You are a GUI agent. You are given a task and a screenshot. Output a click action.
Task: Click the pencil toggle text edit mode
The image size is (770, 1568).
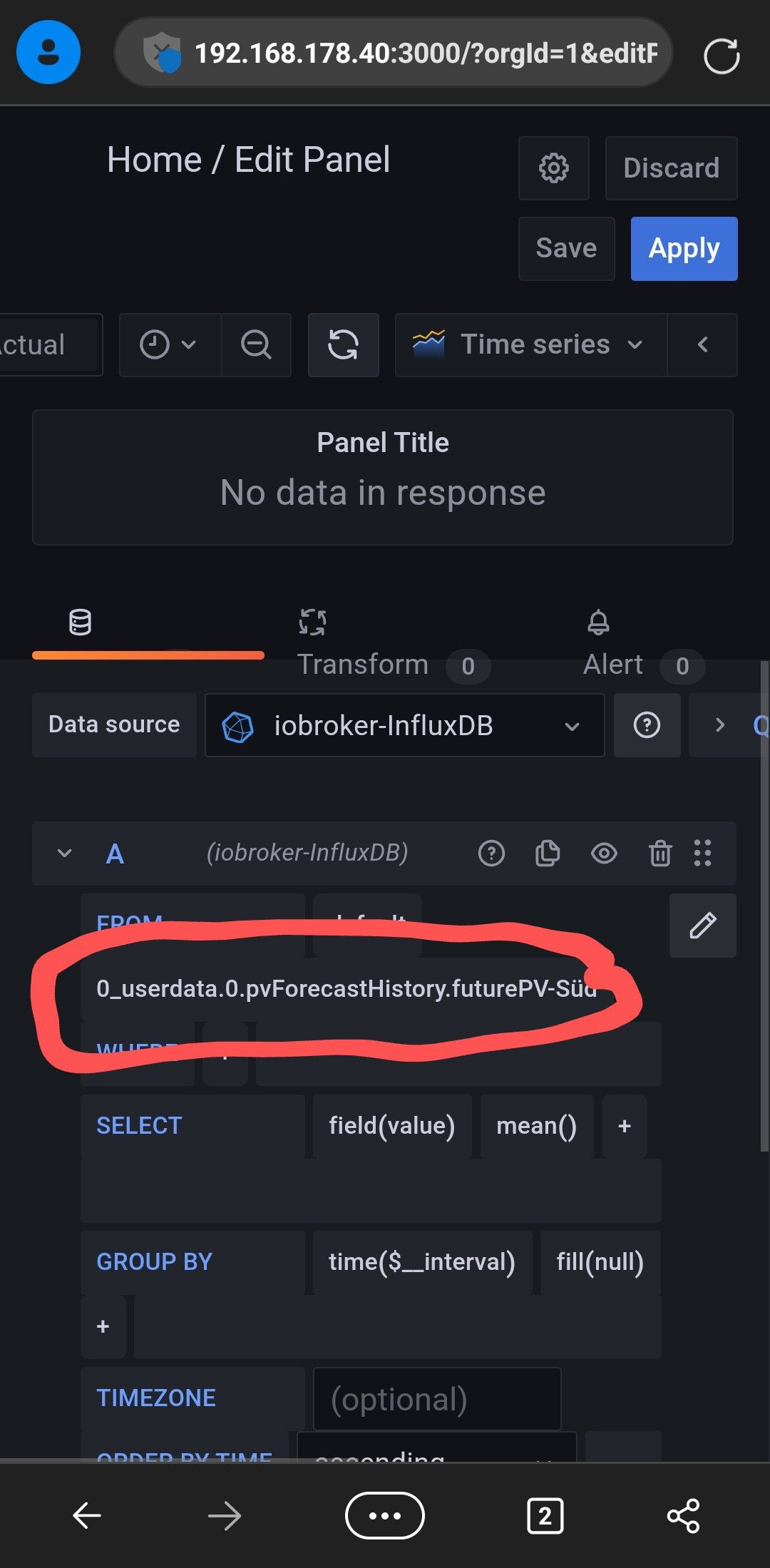click(x=702, y=926)
